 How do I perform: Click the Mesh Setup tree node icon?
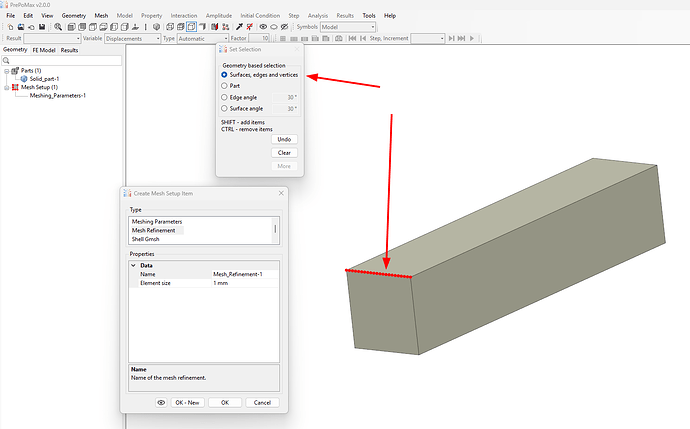tap(15, 87)
